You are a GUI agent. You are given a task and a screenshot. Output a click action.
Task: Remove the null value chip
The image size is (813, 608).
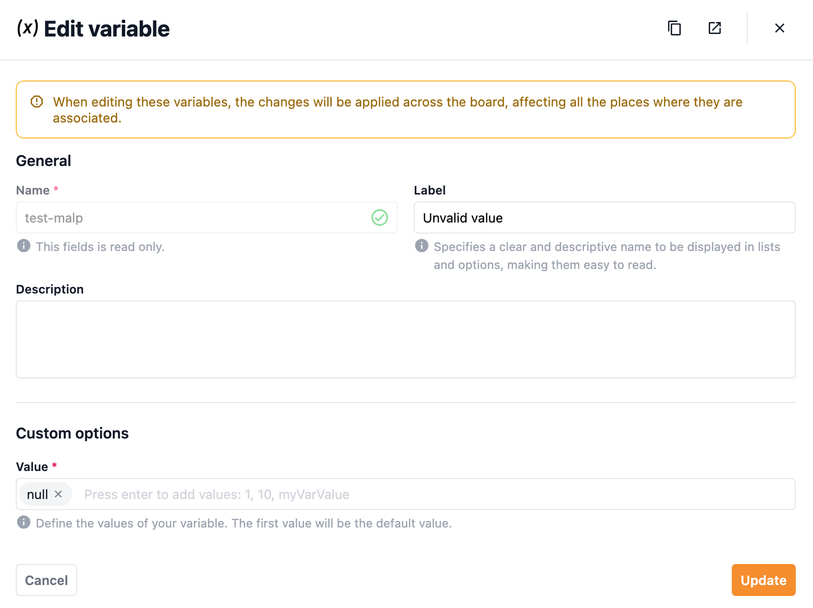click(59, 494)
